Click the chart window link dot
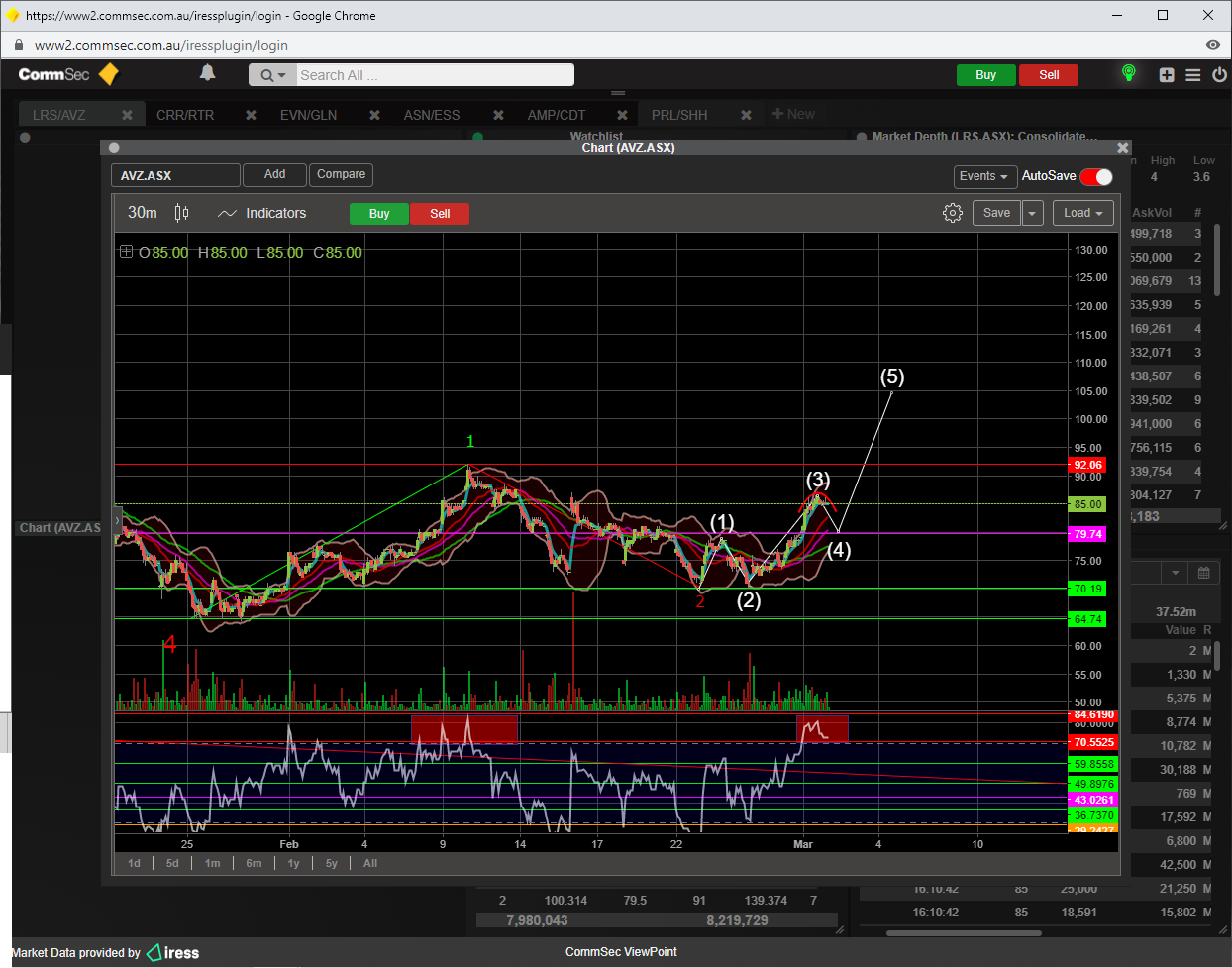 114,148
